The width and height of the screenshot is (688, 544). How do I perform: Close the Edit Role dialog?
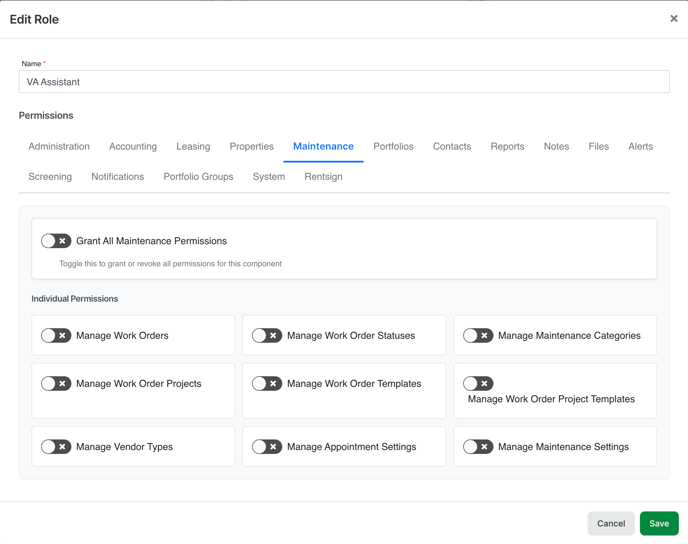[673, 18]
